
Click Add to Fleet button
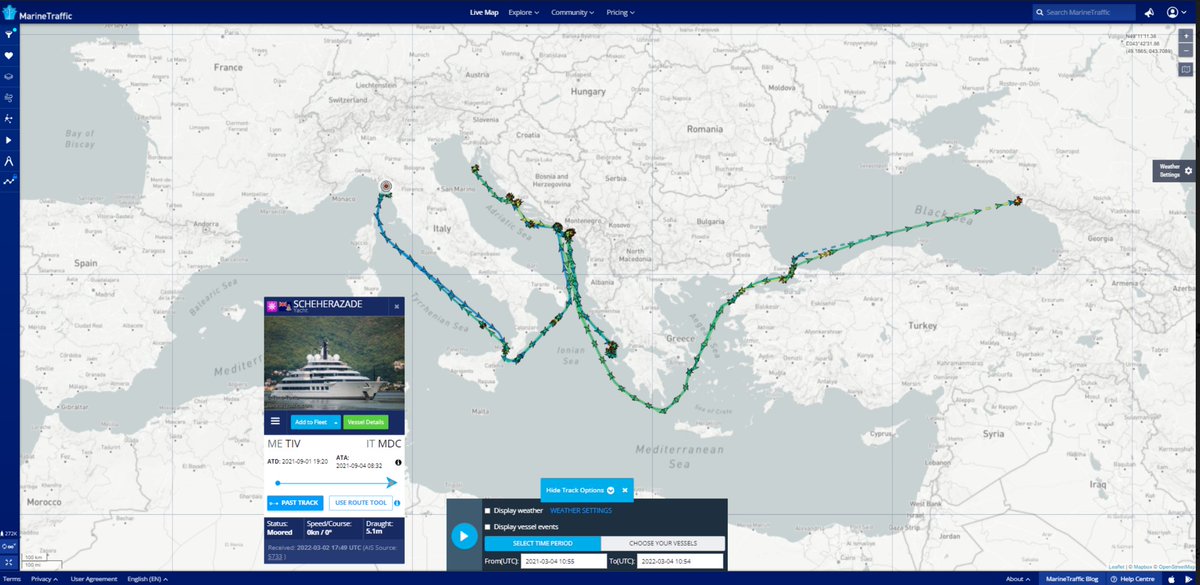(309, 422)
